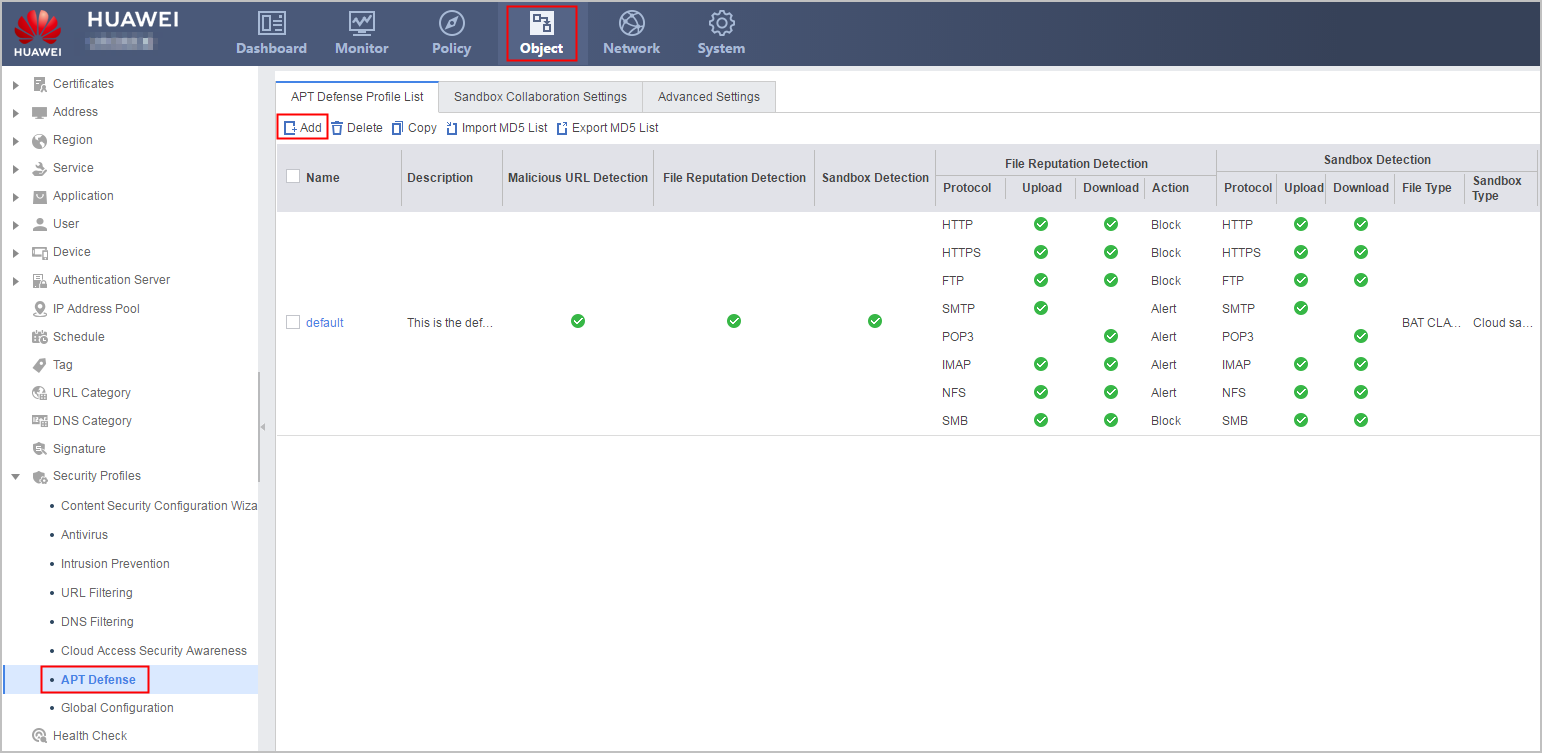Expand the Authentication Server tree node
Screen dimensions: 1542x753
[x=16, y=281]
